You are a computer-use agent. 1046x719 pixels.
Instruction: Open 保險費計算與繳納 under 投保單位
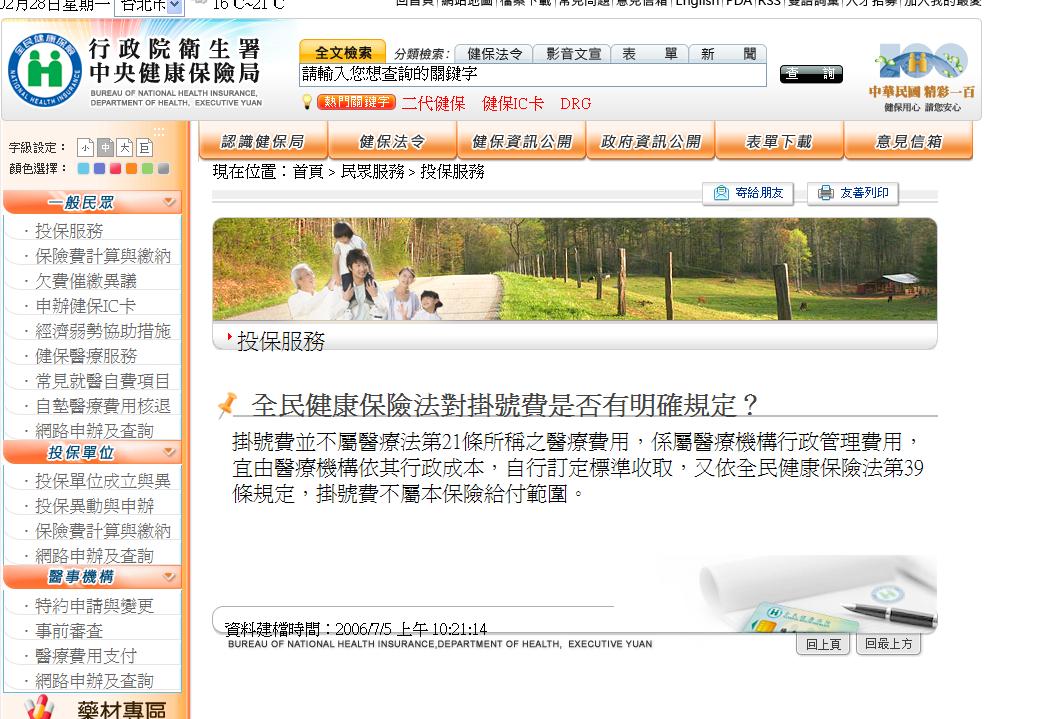click(x=103, y=531)
